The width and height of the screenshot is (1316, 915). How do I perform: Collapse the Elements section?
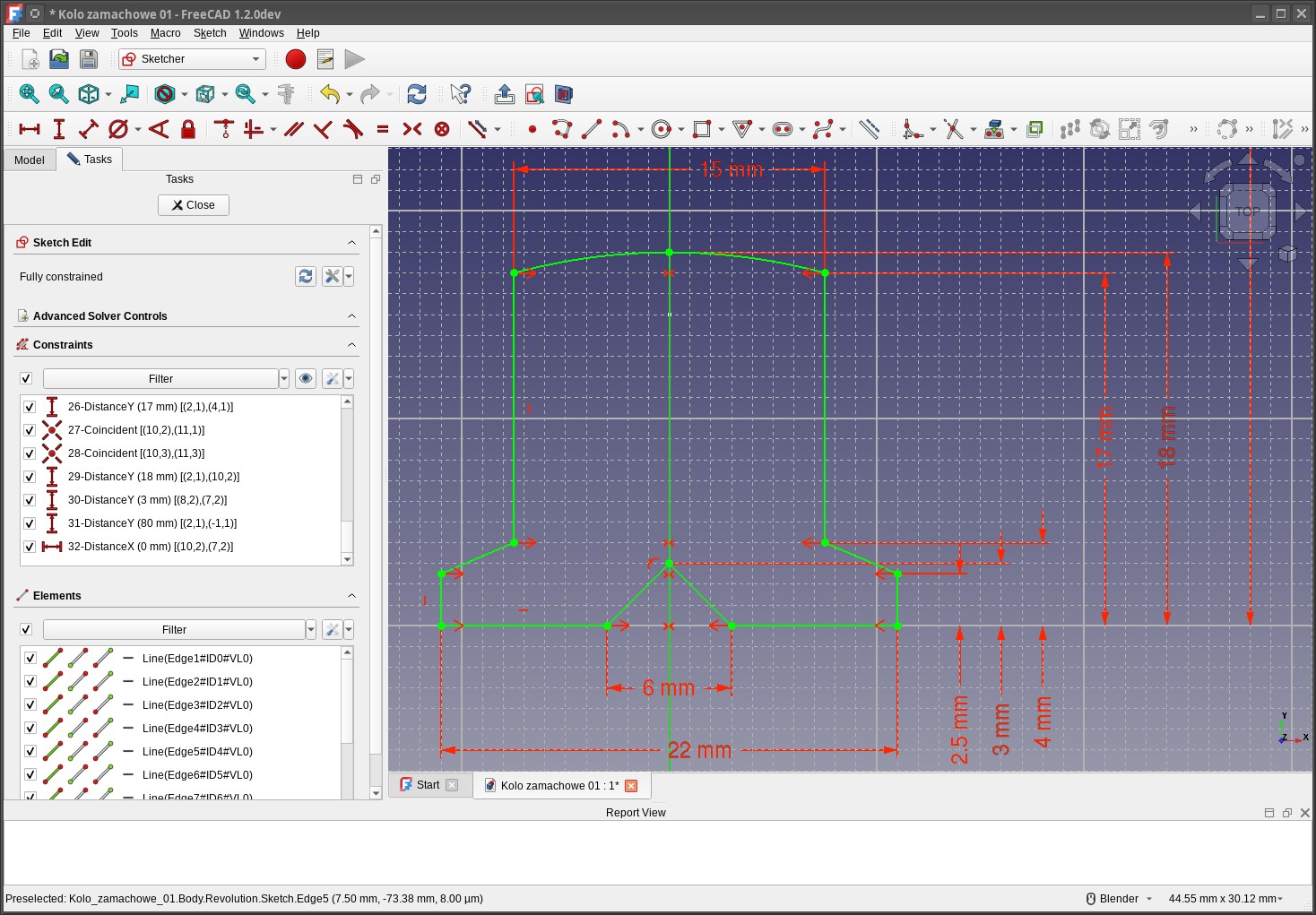click(x=351, y=596)
